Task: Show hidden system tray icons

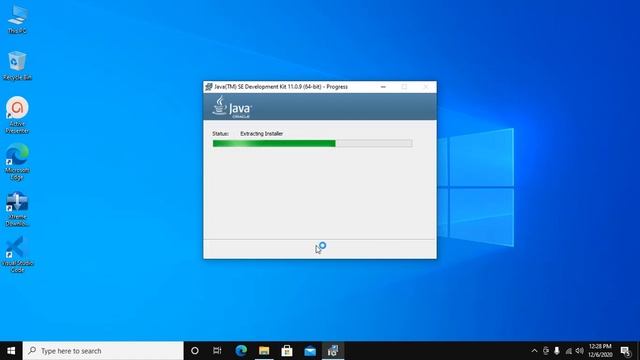Action: 534,351
